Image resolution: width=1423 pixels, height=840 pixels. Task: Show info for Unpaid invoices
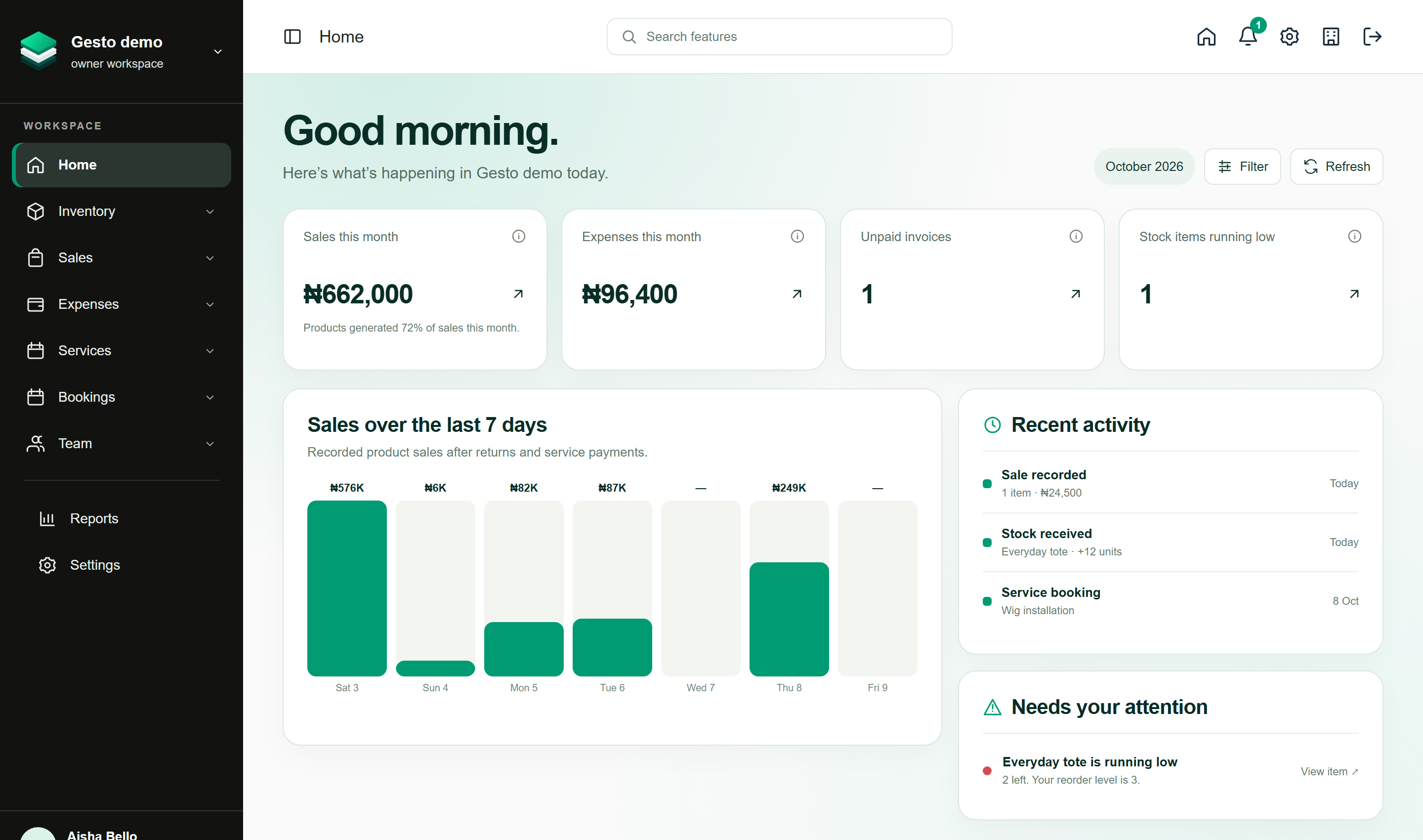tap(1076, 236)
